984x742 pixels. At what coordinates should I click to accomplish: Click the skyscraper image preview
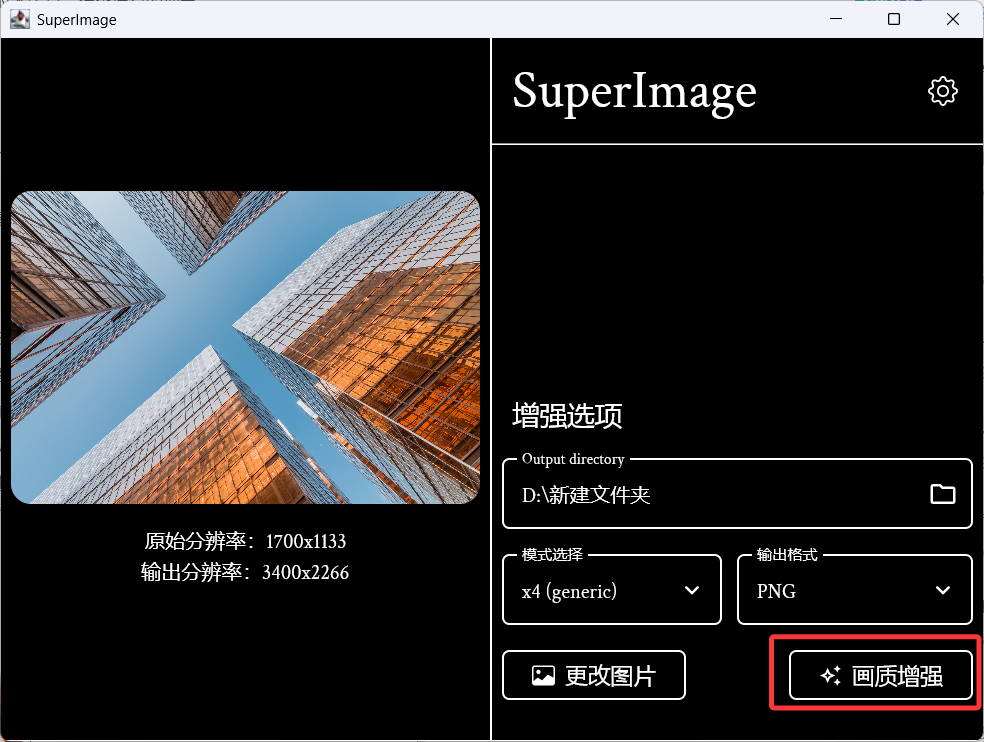coord(246,347)
